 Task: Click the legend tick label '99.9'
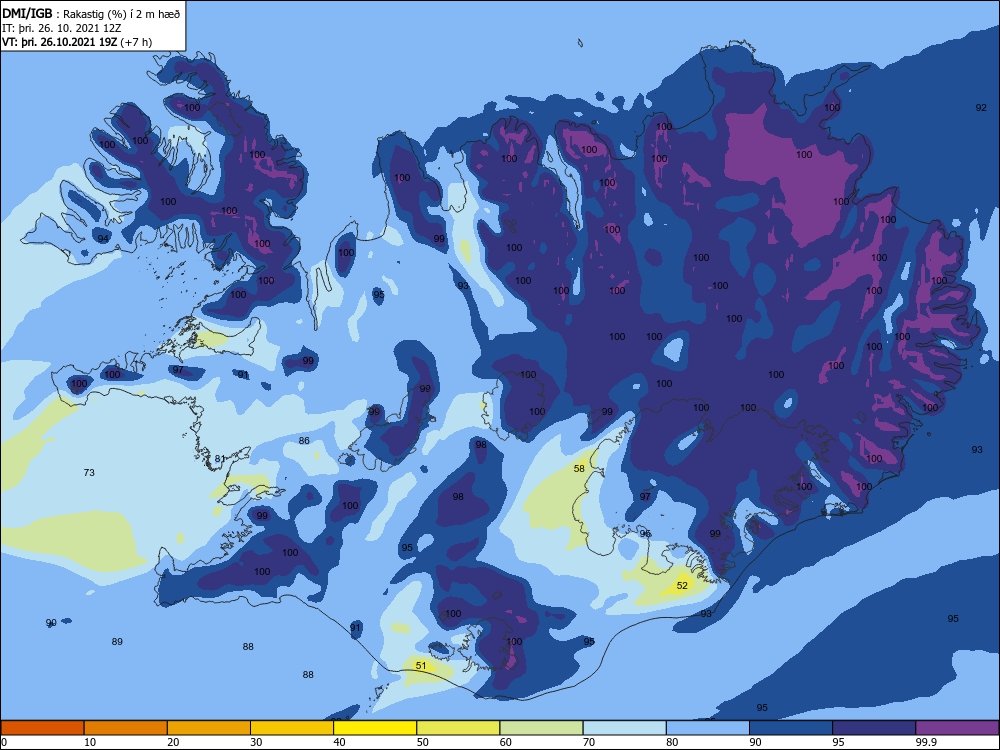pyautogui.click(x=925, y=742)
